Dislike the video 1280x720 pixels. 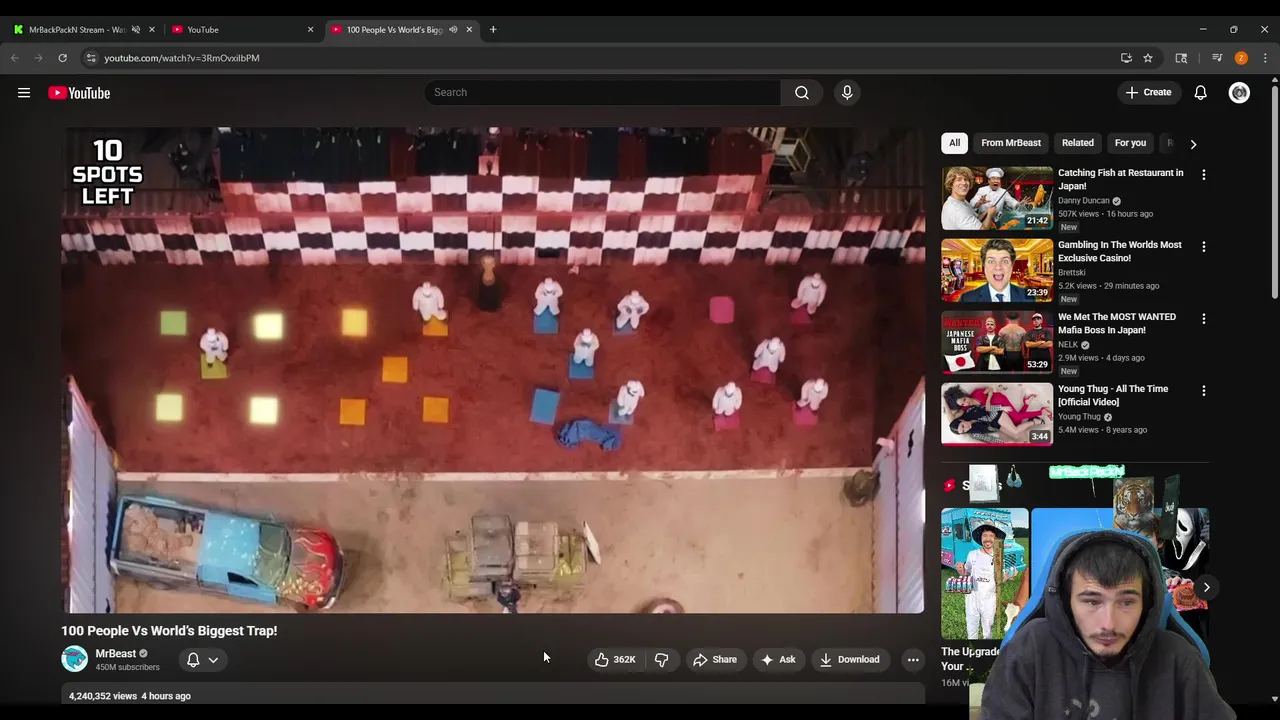pos(662,659)
